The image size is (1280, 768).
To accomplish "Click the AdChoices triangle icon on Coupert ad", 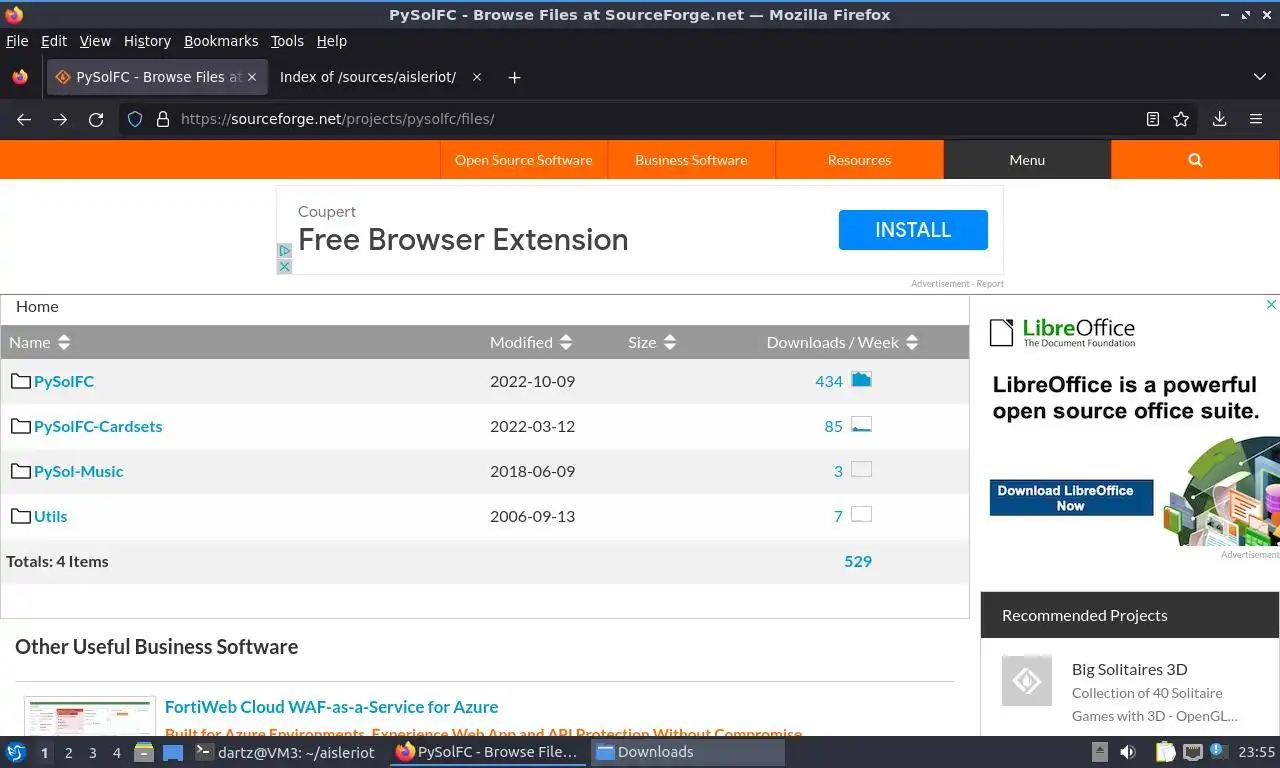I will tap(284, 251).
